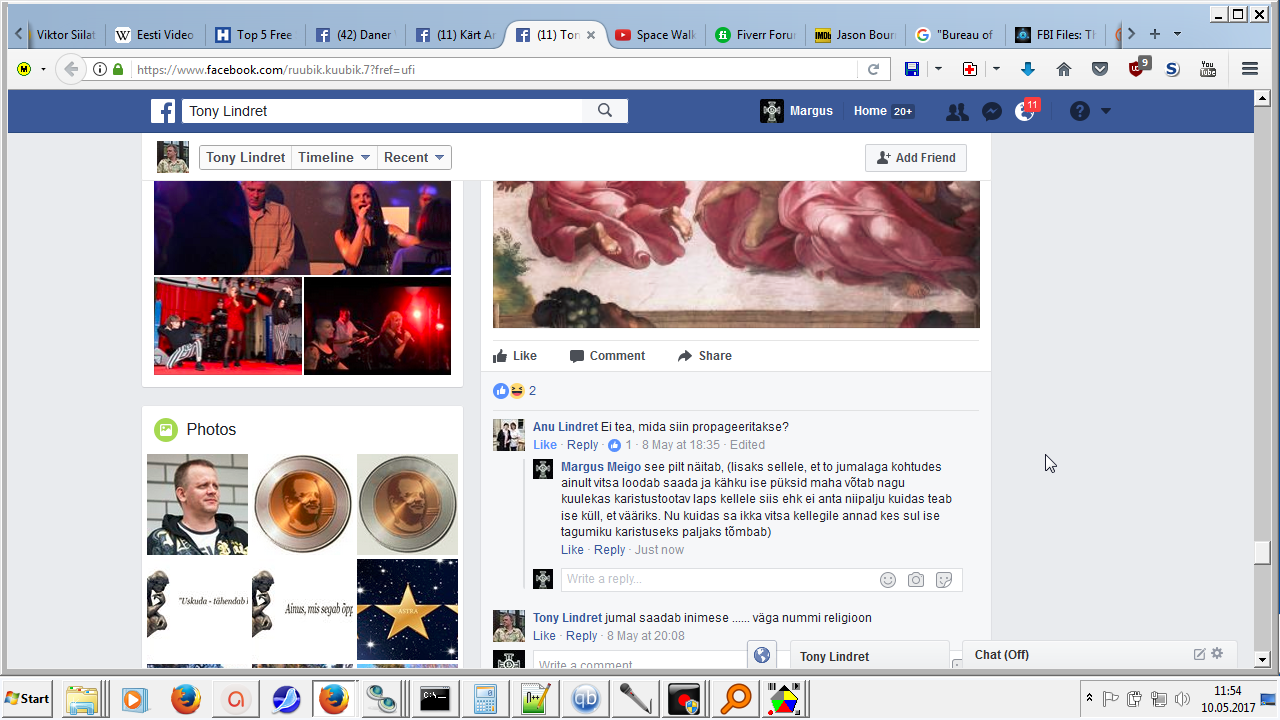Open the Facebook account menu arrow

[x=1106, y=111]
